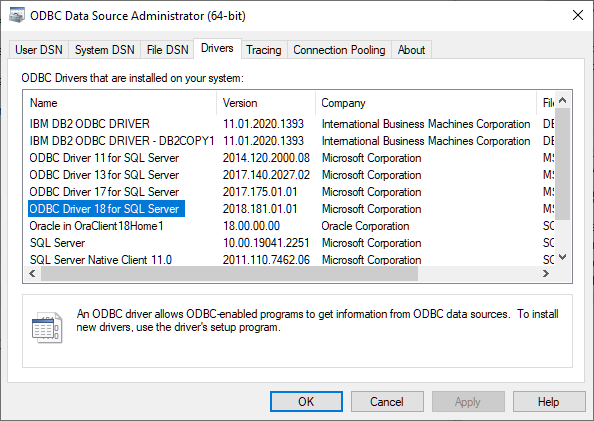Click the Cancel button

point(387,401)
